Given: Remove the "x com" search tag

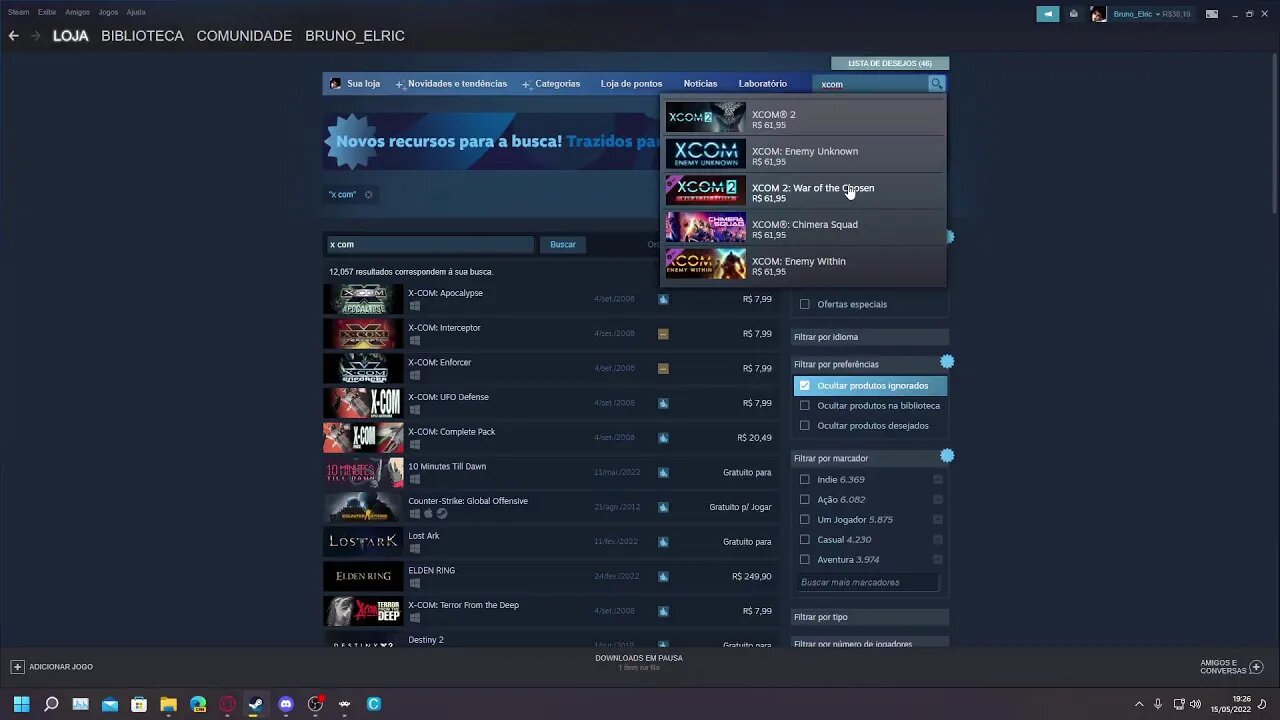Looking at the screenshot, I should [x=368, y=195].
